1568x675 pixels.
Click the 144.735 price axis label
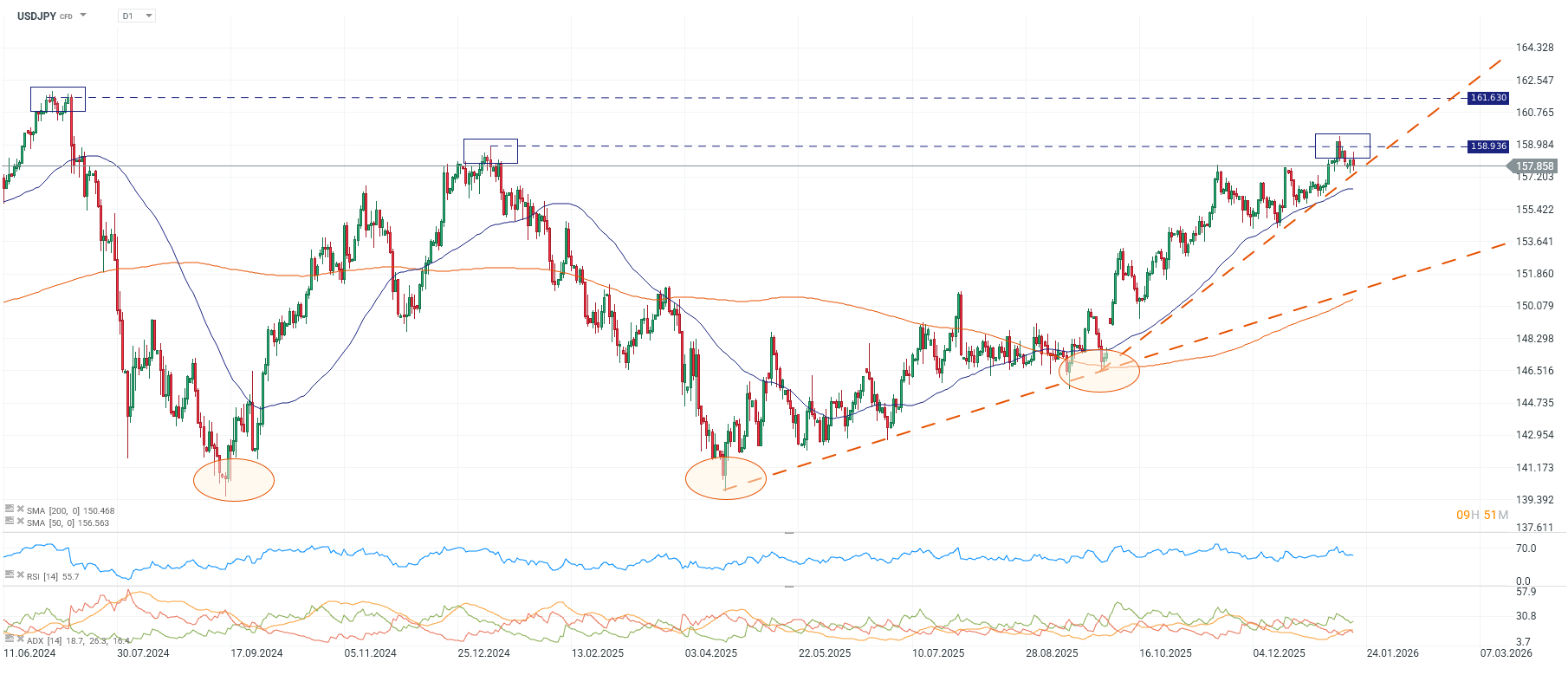pos(1534,403)
